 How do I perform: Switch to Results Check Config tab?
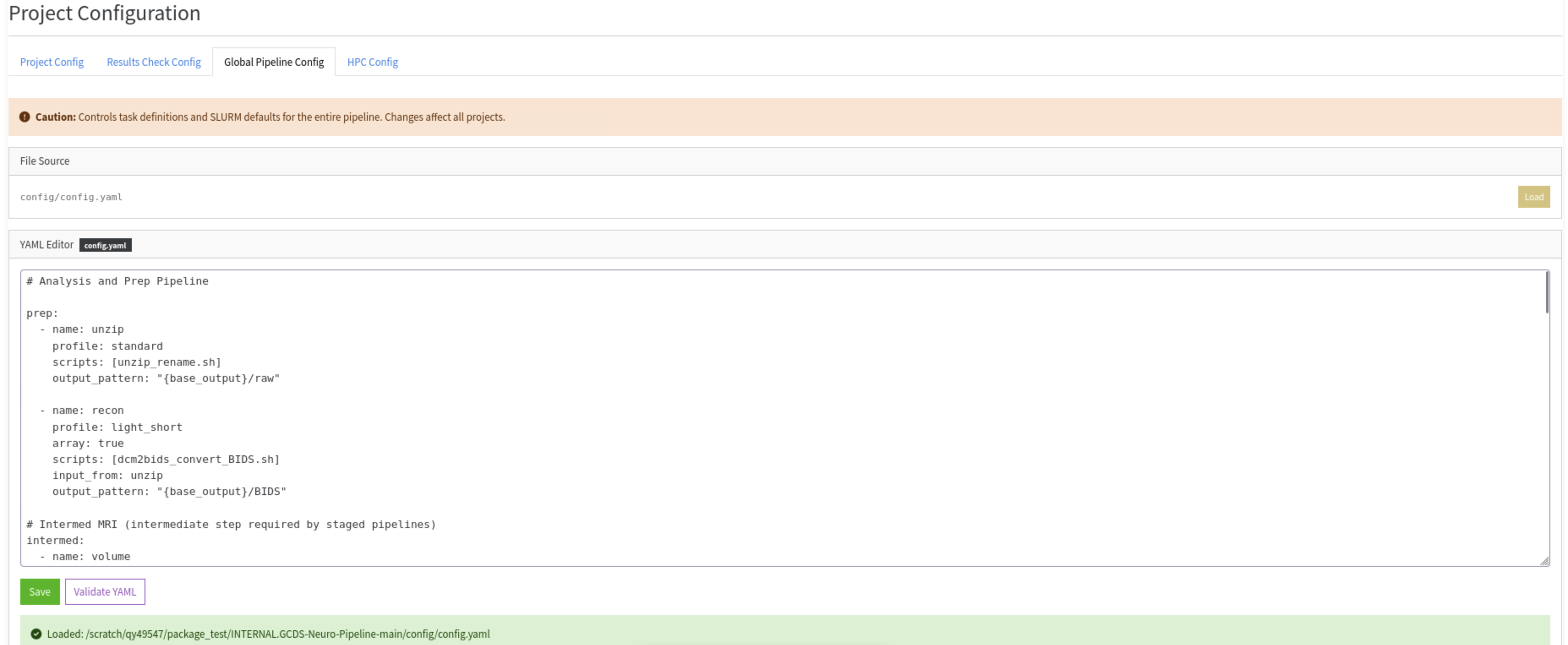[x=153, y=62]
